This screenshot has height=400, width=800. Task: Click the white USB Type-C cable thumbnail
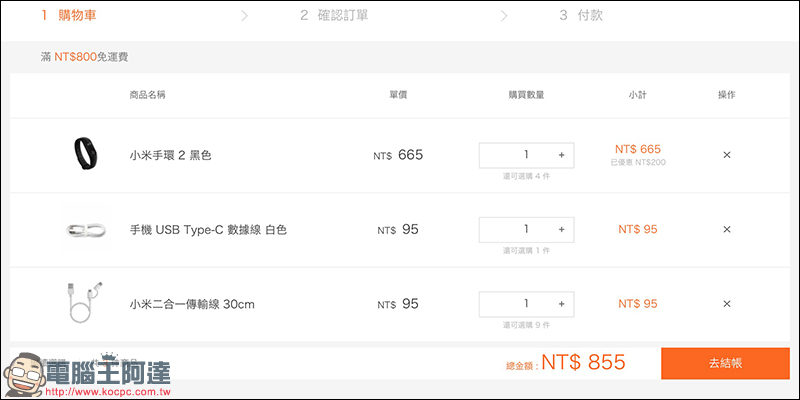86,230
